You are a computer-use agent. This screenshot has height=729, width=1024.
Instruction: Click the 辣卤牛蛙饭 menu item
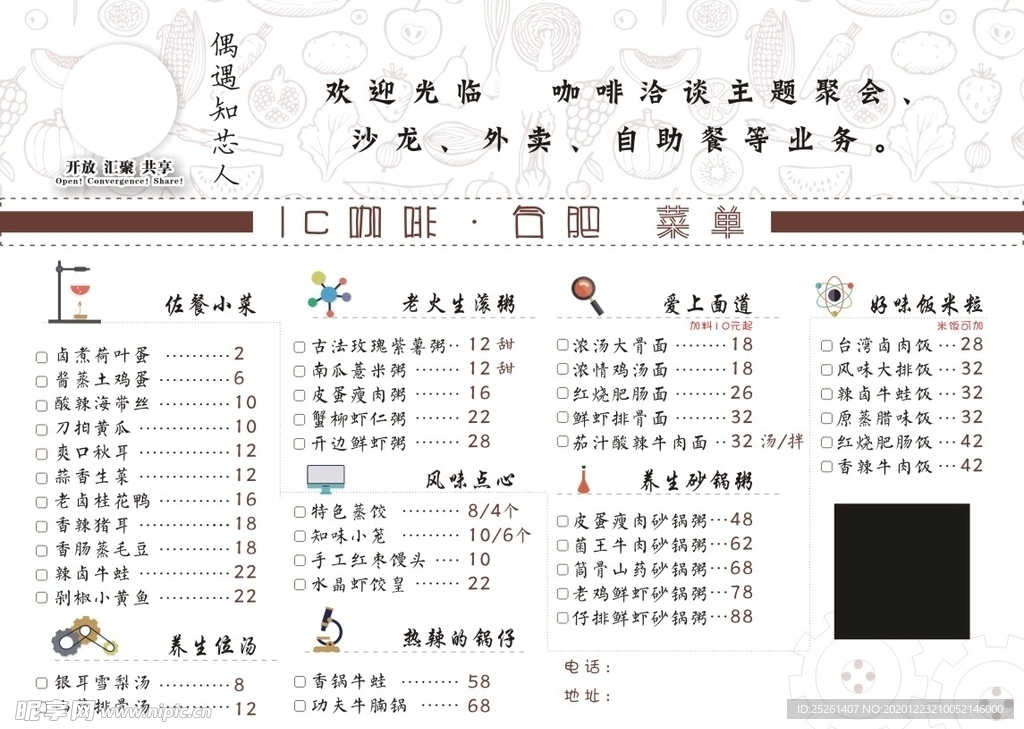click(884, 394)
